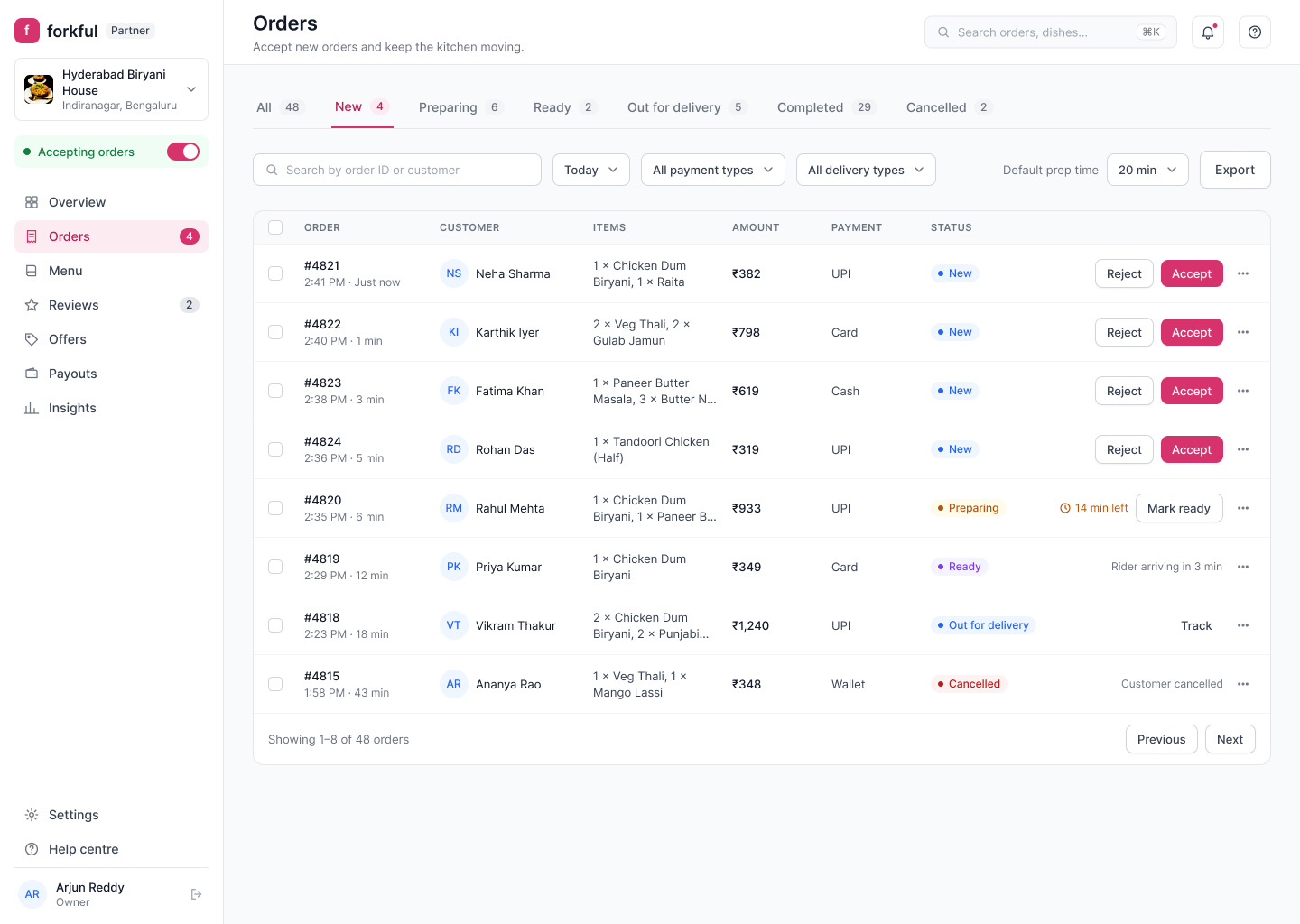This screenshot has width=1300, height=924.
Task: Go to the Previous page of orders
Action: [x=1161, y=739]
